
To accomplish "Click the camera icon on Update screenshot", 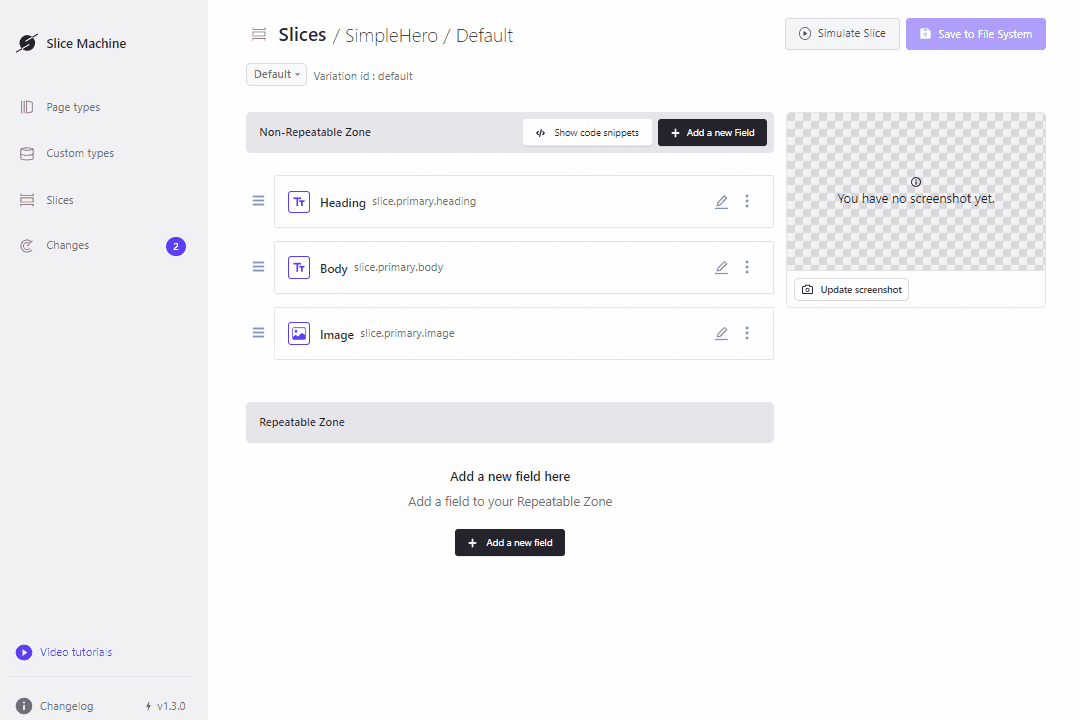I will [808, 289].
